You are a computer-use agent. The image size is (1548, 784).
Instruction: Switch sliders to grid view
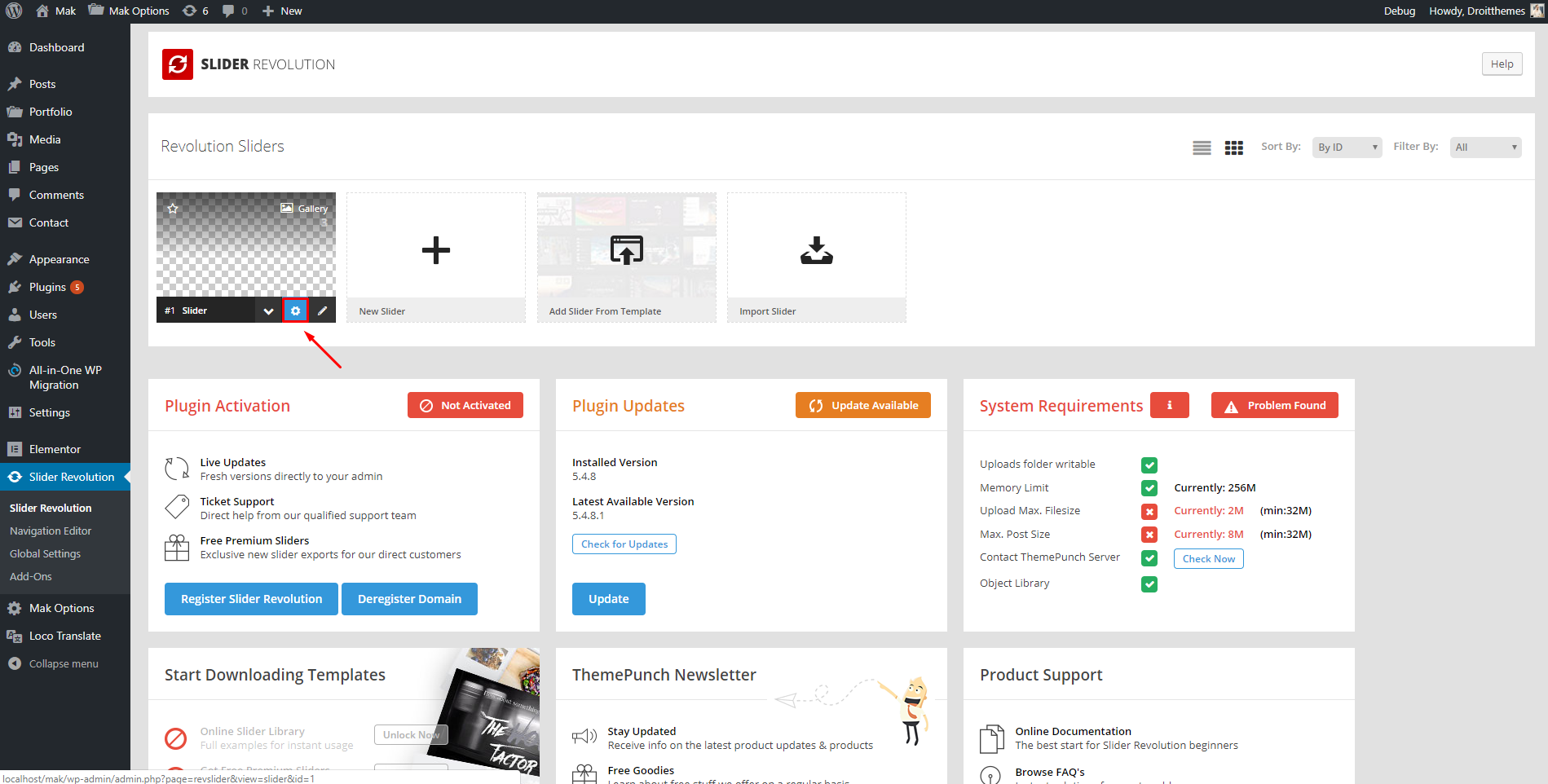click(x=1234, y=148)
